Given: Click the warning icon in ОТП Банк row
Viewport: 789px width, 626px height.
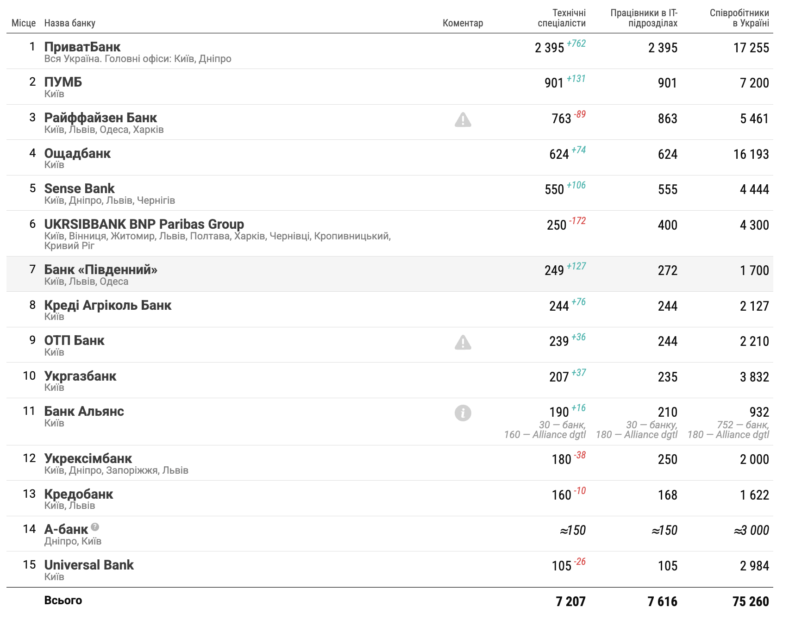Looking at the screenshot, I should pyautogui.click(x=463, y=342).
